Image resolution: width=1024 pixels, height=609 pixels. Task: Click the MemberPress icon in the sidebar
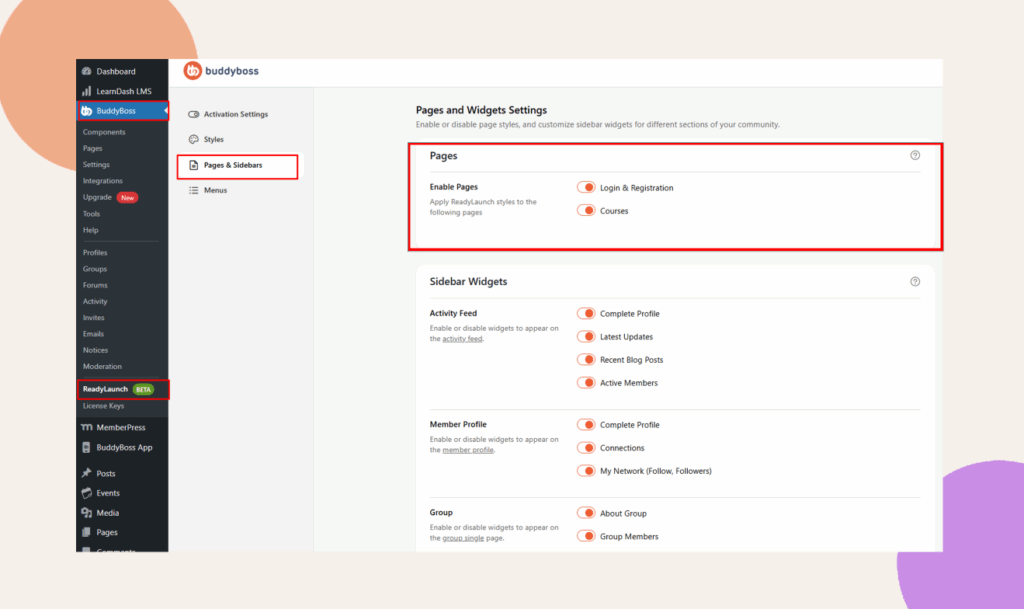(x=86, y=427)
